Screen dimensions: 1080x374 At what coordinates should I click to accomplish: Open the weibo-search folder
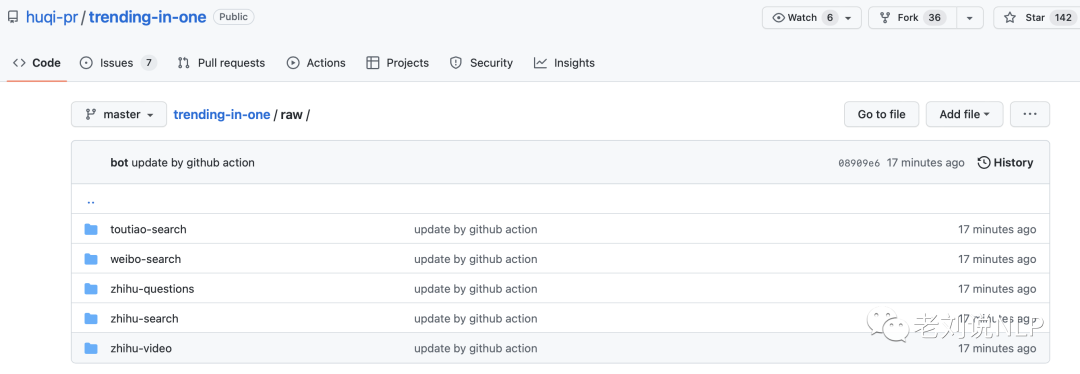[x=145, y=259]
